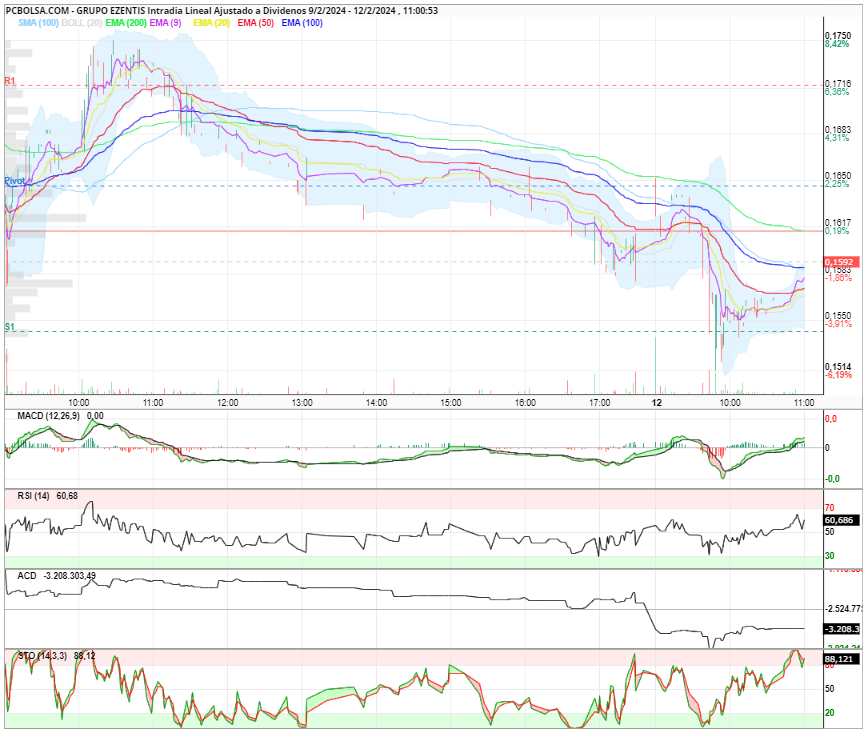This screenshot has height=733, width=867.
Task: Click the EMA (200) legend label
Action: pos(126,23)
